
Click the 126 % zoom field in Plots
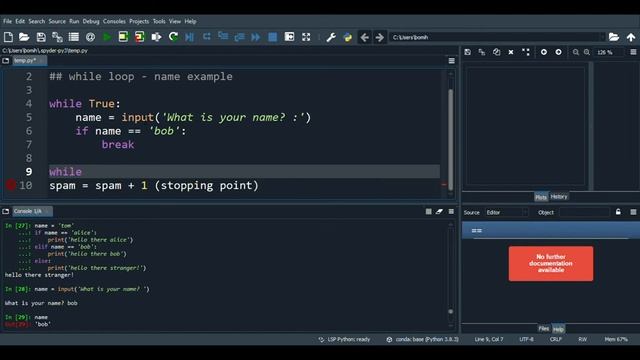tap(608, 52)
